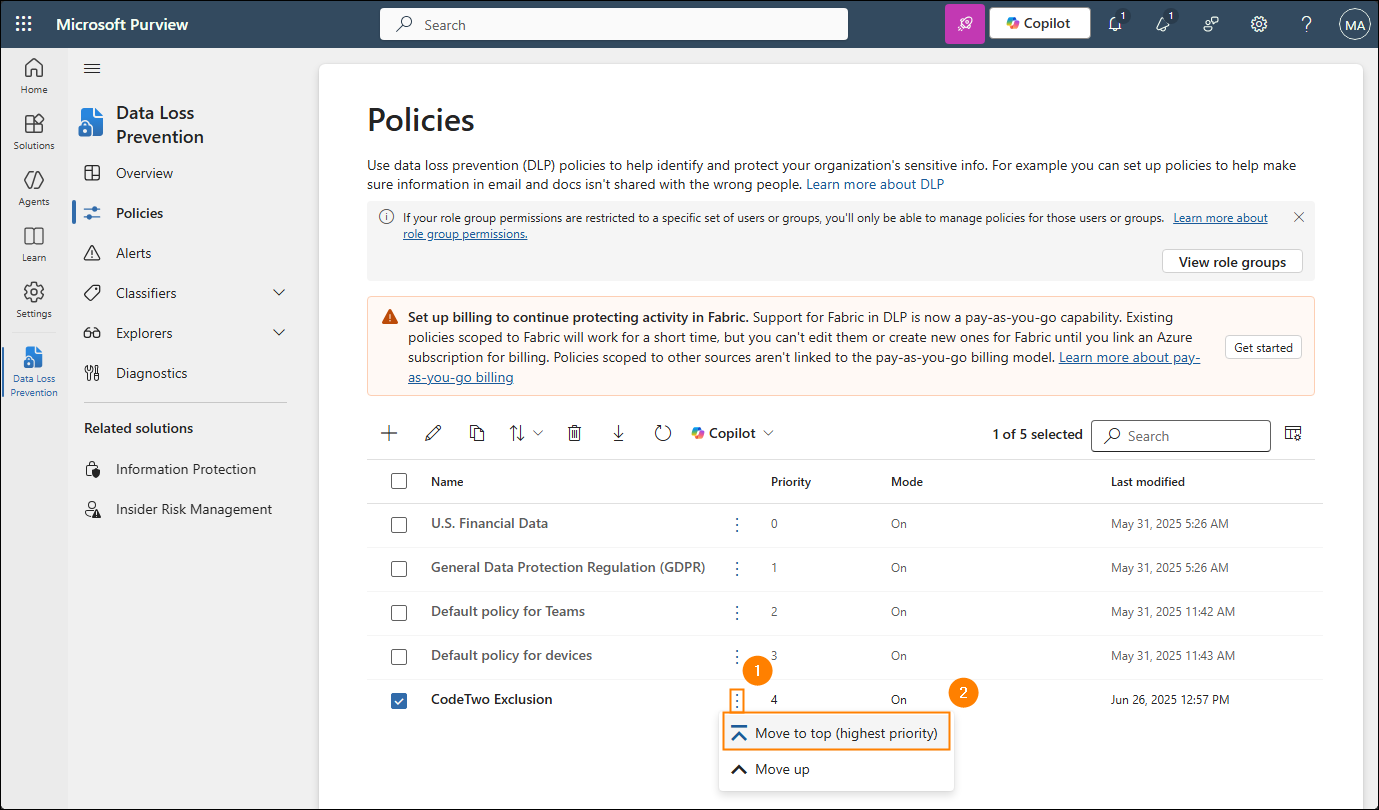Dismiss the role group info banner
Image resolution: width=1379 pixels, height=810 pixels.
pyautogui.click(x=1299, y=217)
